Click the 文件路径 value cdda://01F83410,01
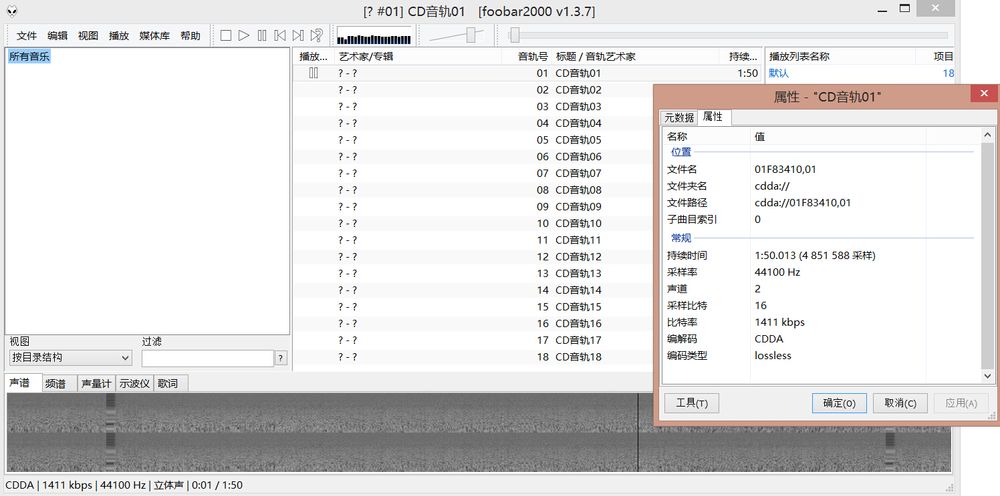 [x=802, y=203]
